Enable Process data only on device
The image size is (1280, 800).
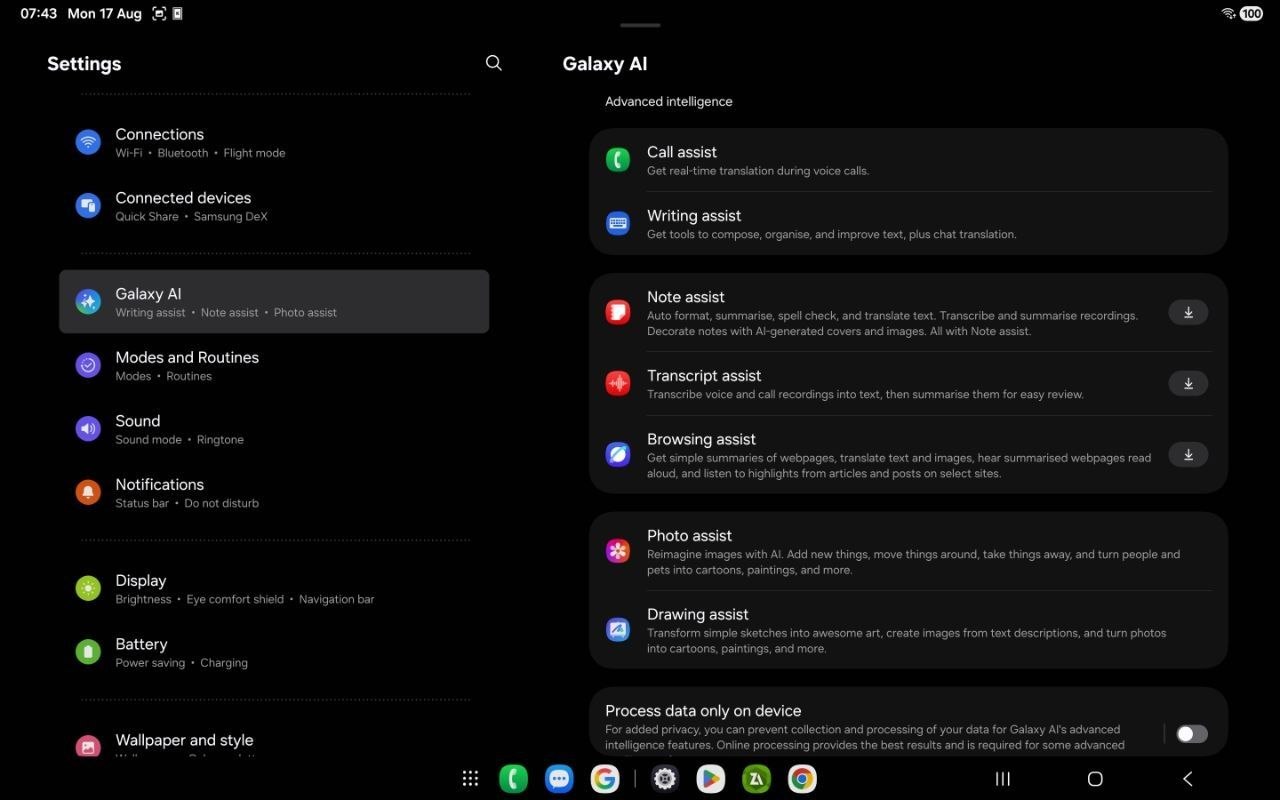click(1191, 734)
